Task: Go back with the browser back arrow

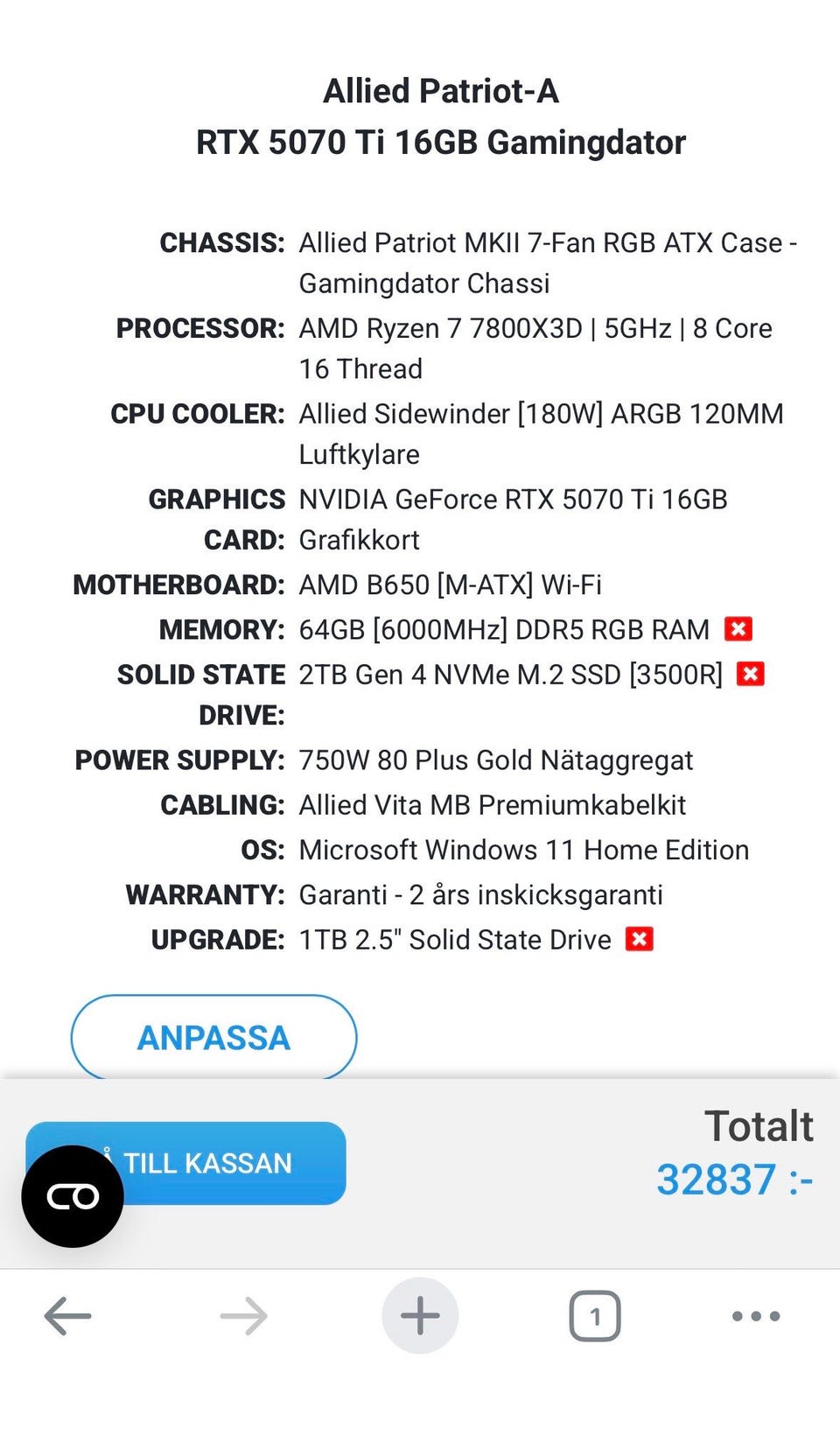Action: click(67, 1315)
